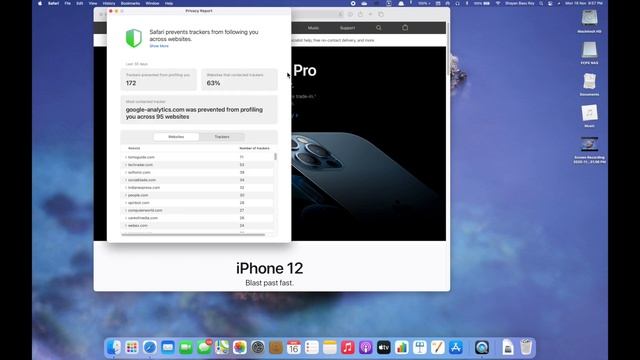Open Mail from the Dock
Image resolution: width=640 pixels, height=360 pixels.
click(x=168, y=347)
